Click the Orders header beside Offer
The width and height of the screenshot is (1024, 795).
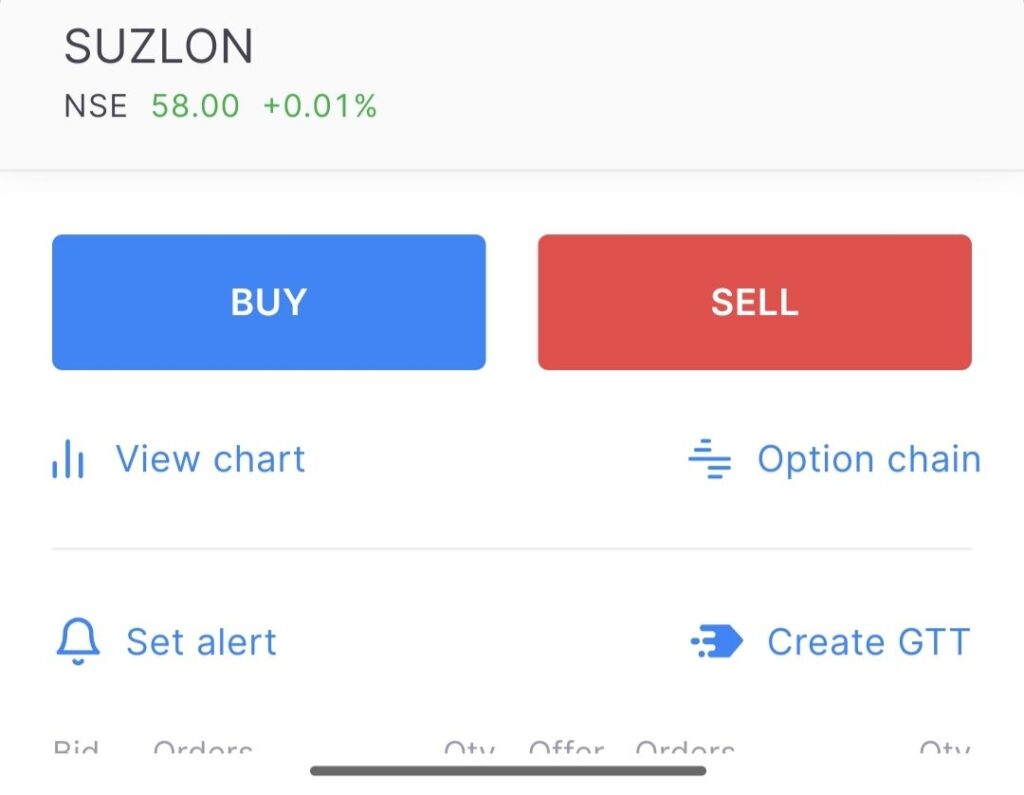point(685,749)
